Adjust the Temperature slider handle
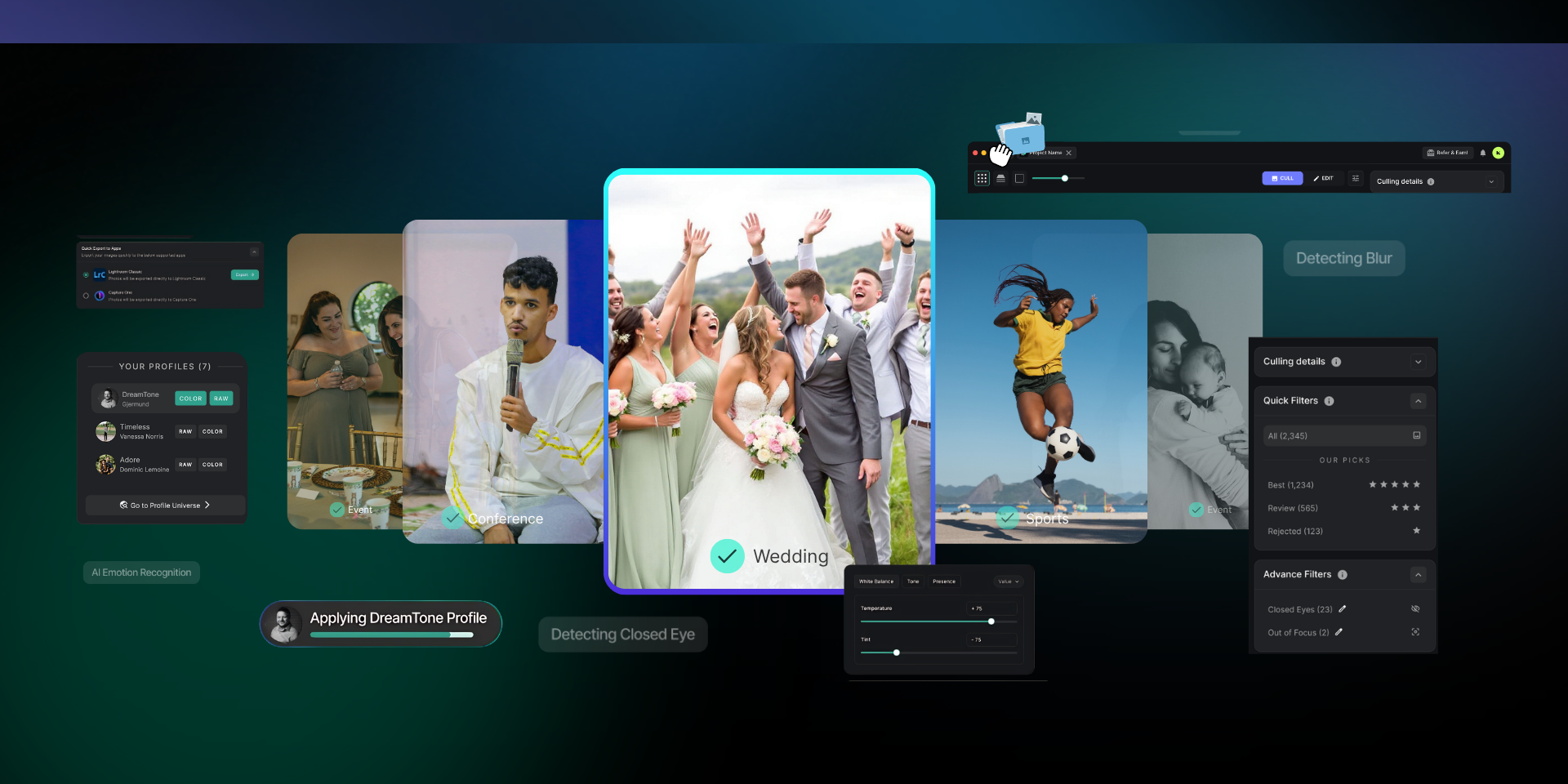The height and width of the screenshot is (784, 1568). (x=991, y=621)
